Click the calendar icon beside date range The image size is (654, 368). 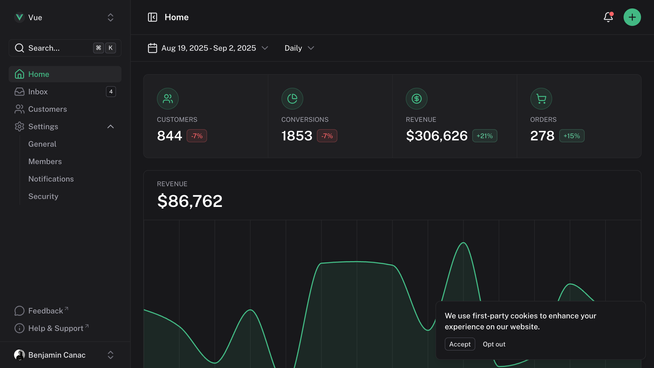pos(152,48)
